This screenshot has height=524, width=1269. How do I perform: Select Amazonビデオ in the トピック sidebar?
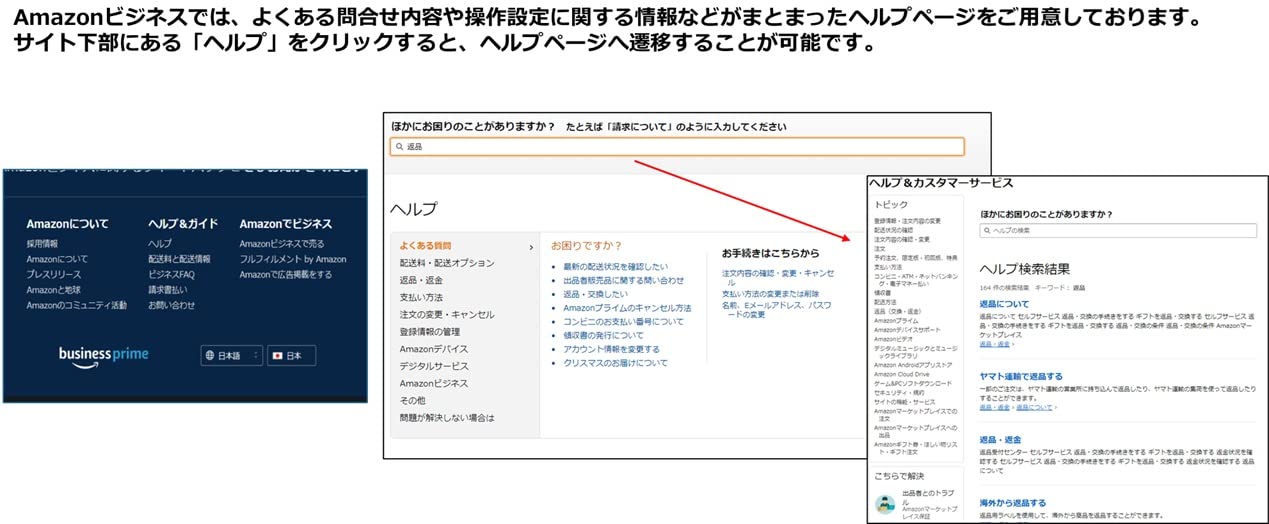coord(893,339)
